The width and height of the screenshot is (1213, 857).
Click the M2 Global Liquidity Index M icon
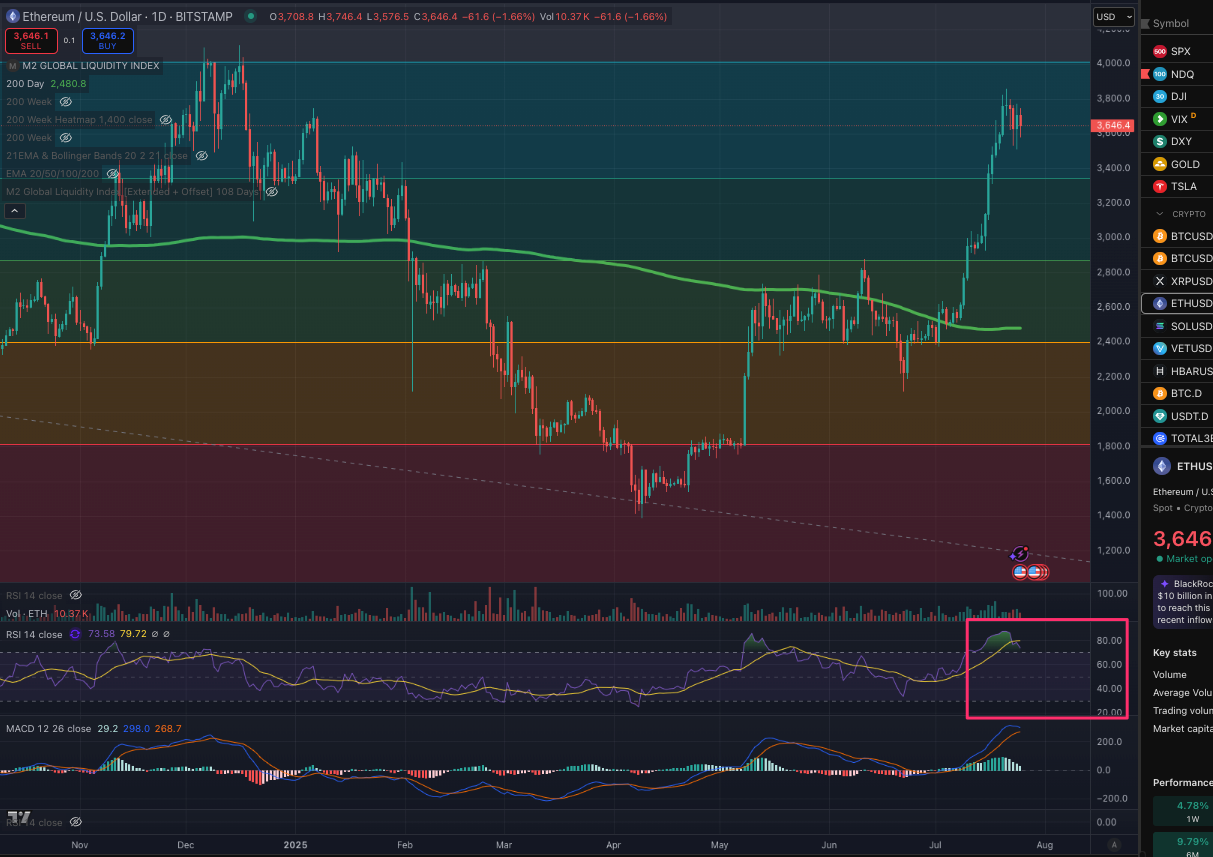12,66
